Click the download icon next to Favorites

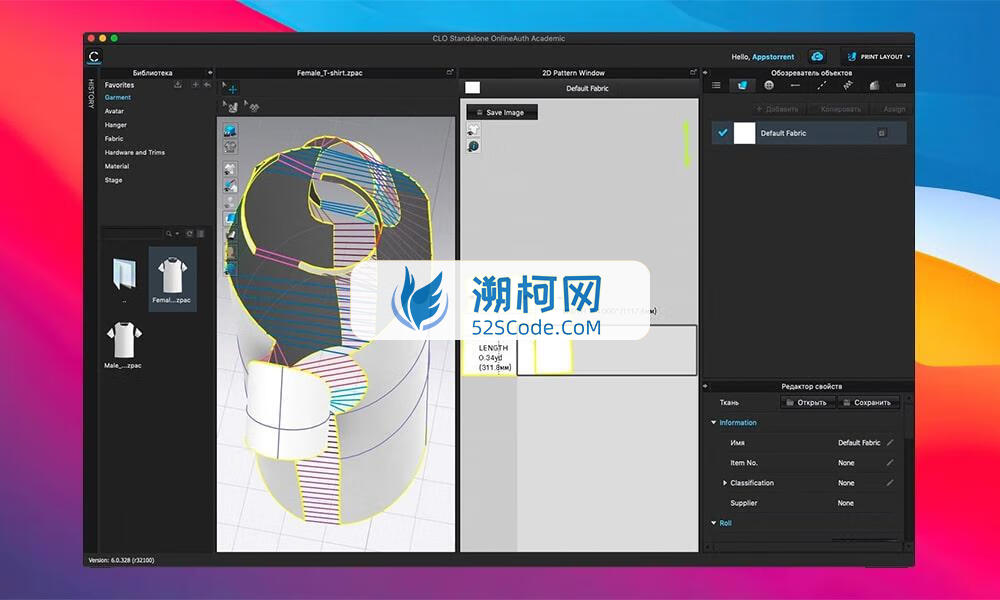point(178,85)
